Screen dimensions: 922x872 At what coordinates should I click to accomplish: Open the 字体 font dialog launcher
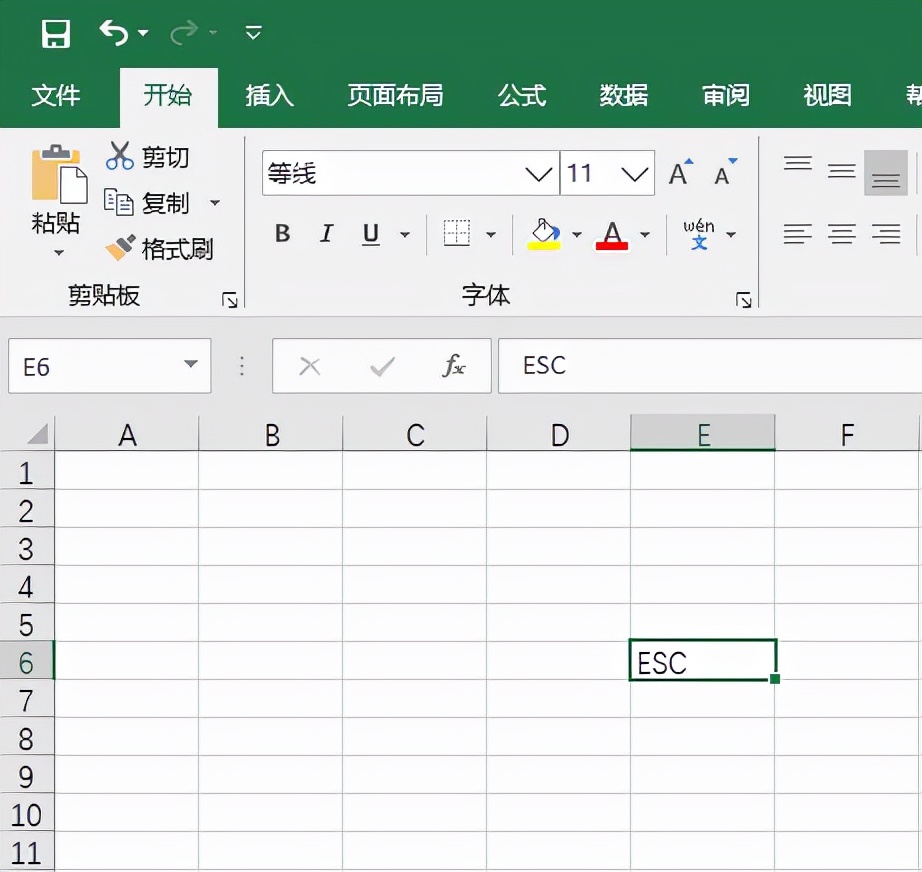[x=743, y=299]
